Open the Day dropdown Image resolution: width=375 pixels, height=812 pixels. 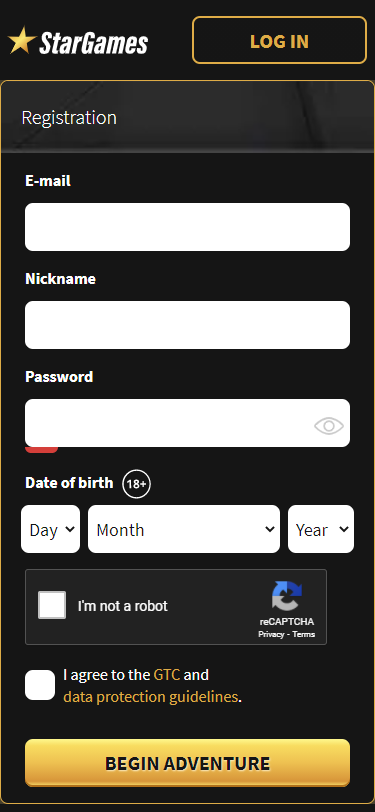point(51,529)
